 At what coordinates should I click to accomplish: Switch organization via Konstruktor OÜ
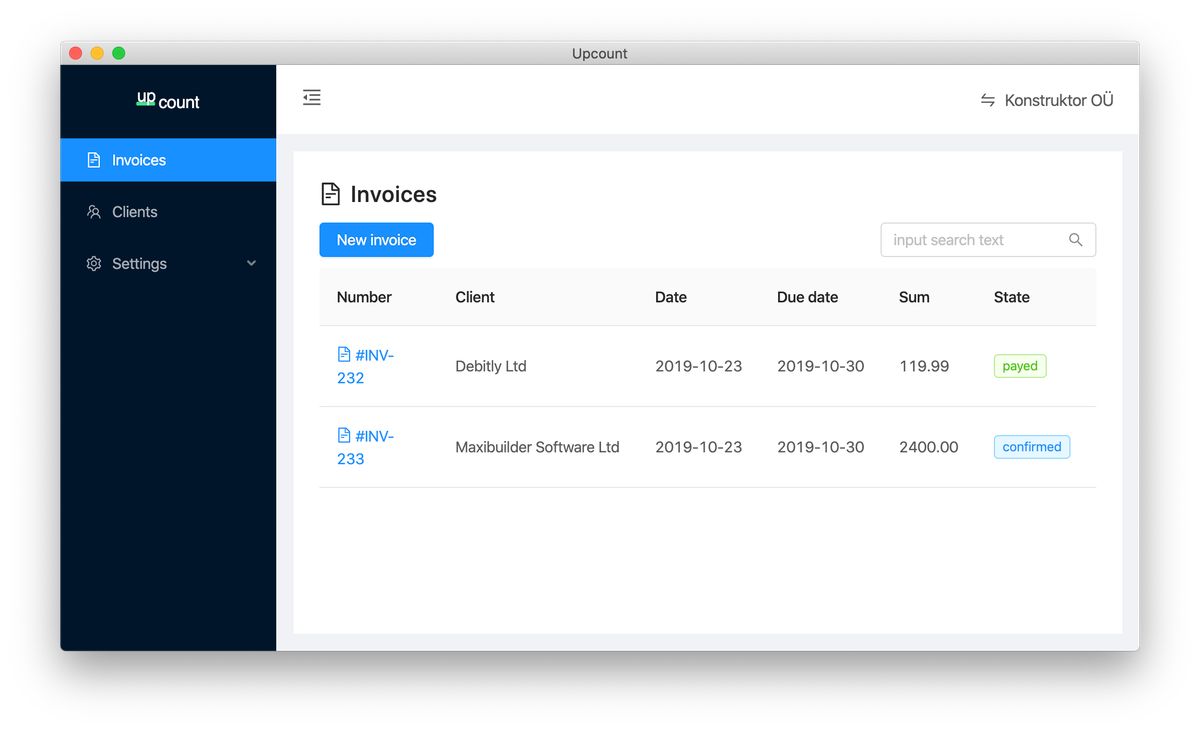pyautogui.click(x=1047, y=100)
